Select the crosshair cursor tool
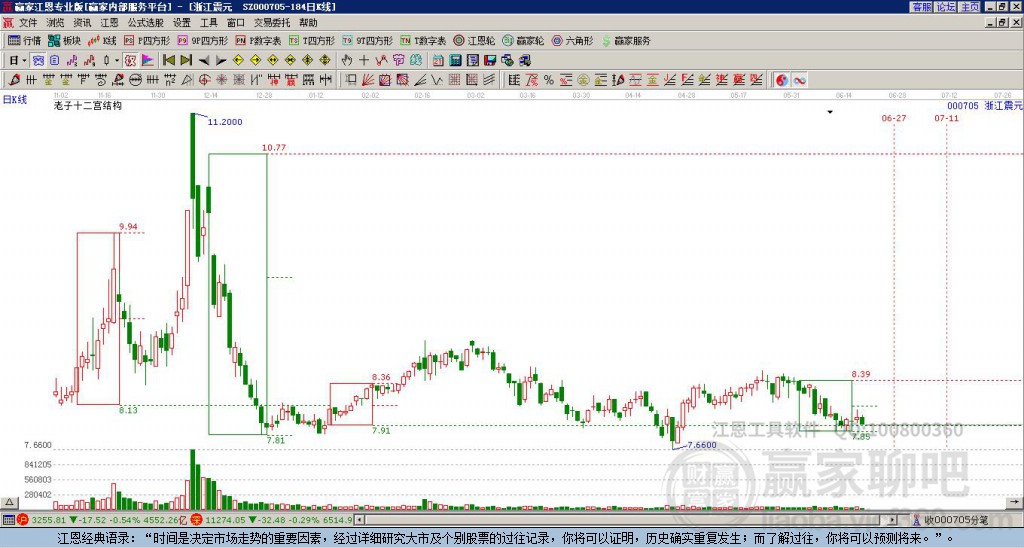 pos(364,60)
